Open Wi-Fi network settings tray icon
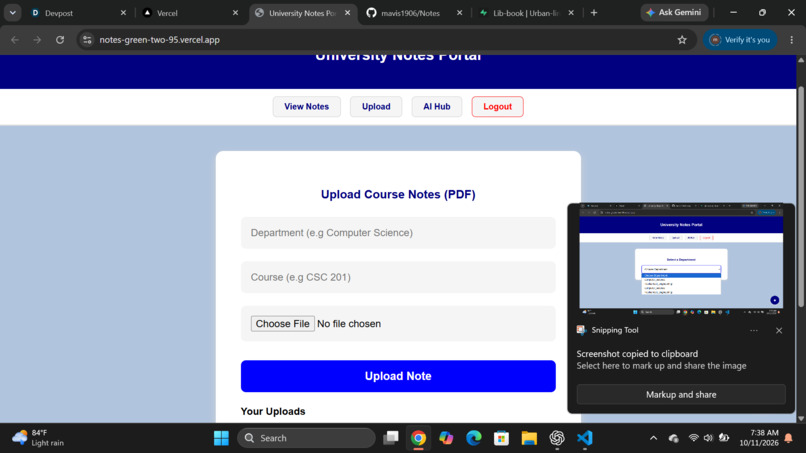 click(x=693, y=438)
